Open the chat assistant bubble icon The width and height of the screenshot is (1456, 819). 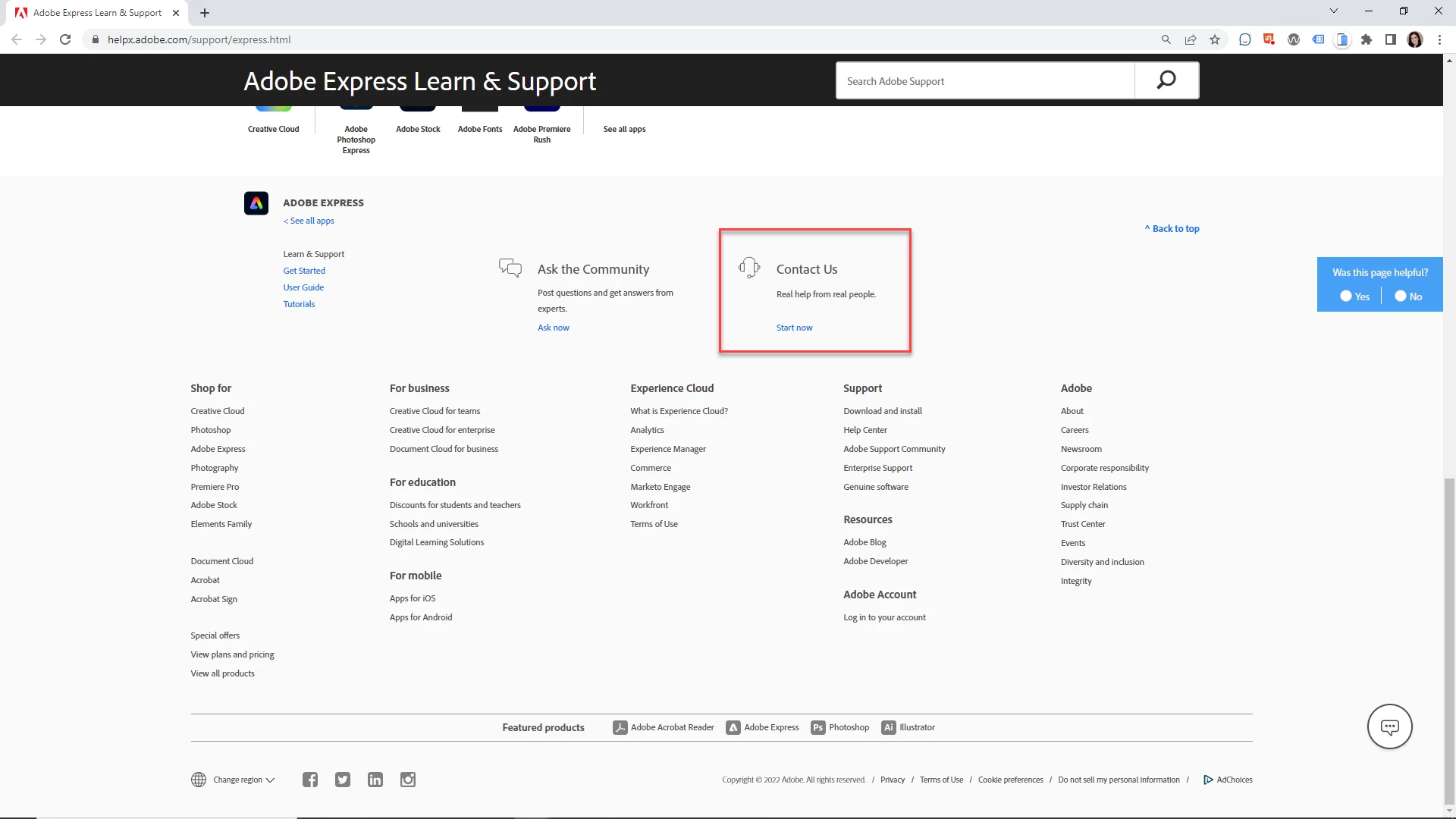coord(1389,726)
